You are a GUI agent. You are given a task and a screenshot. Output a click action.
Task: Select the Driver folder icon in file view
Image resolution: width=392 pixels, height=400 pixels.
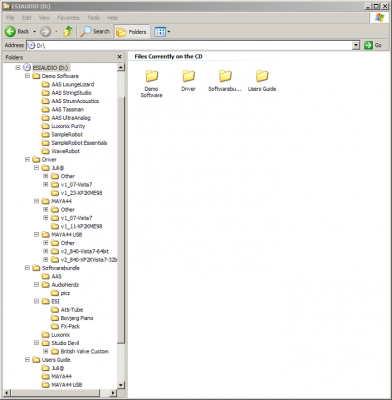click(188, 76)
